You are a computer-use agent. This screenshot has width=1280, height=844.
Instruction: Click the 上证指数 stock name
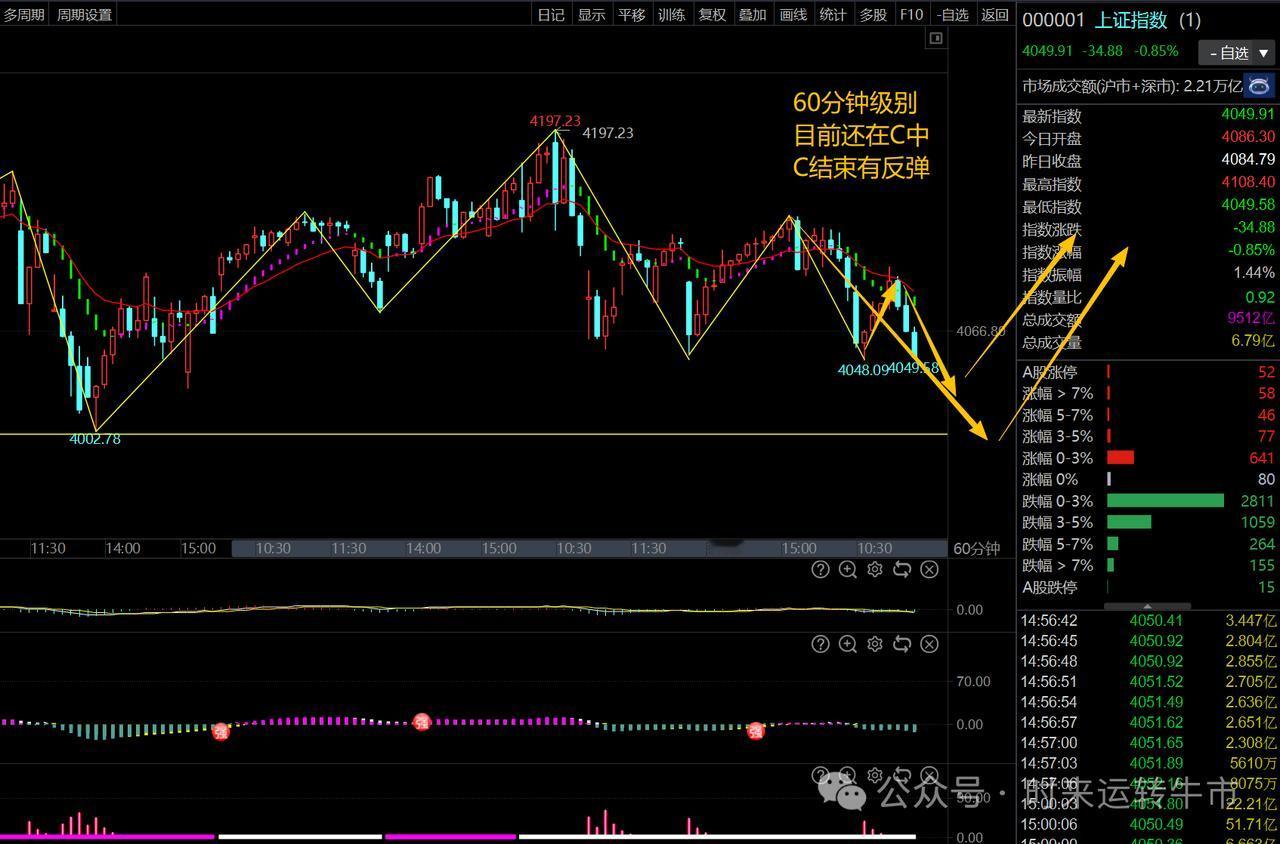[1130, 20]
